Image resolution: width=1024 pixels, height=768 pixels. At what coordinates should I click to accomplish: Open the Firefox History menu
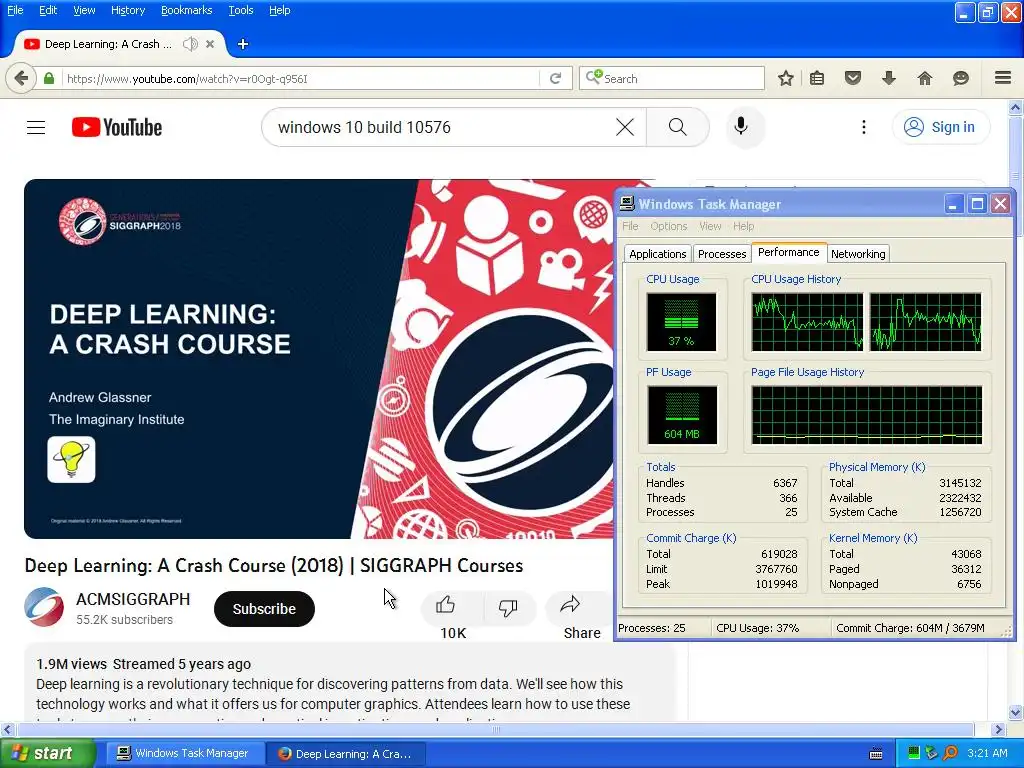pos(127,10)
